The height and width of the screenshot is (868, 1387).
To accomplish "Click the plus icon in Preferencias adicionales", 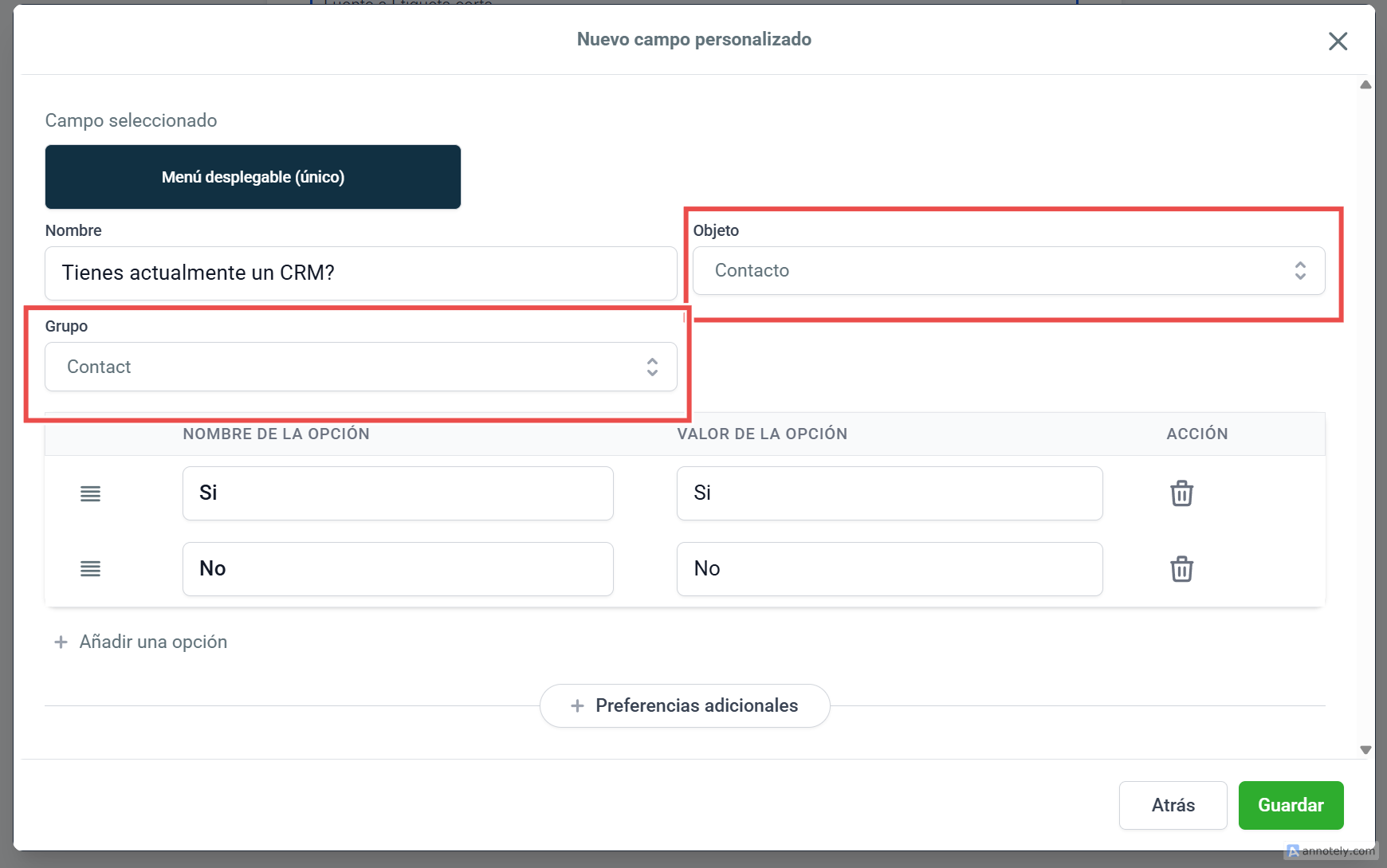I will click(x=577, y=706).
